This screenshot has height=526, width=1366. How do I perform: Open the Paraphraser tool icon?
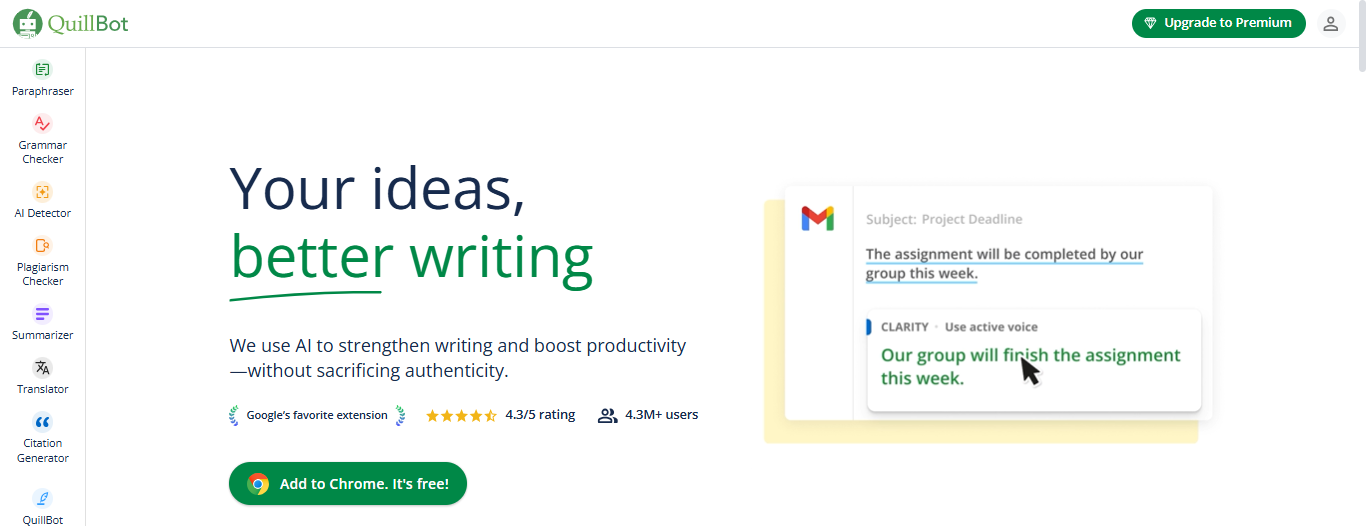[42, 70]
